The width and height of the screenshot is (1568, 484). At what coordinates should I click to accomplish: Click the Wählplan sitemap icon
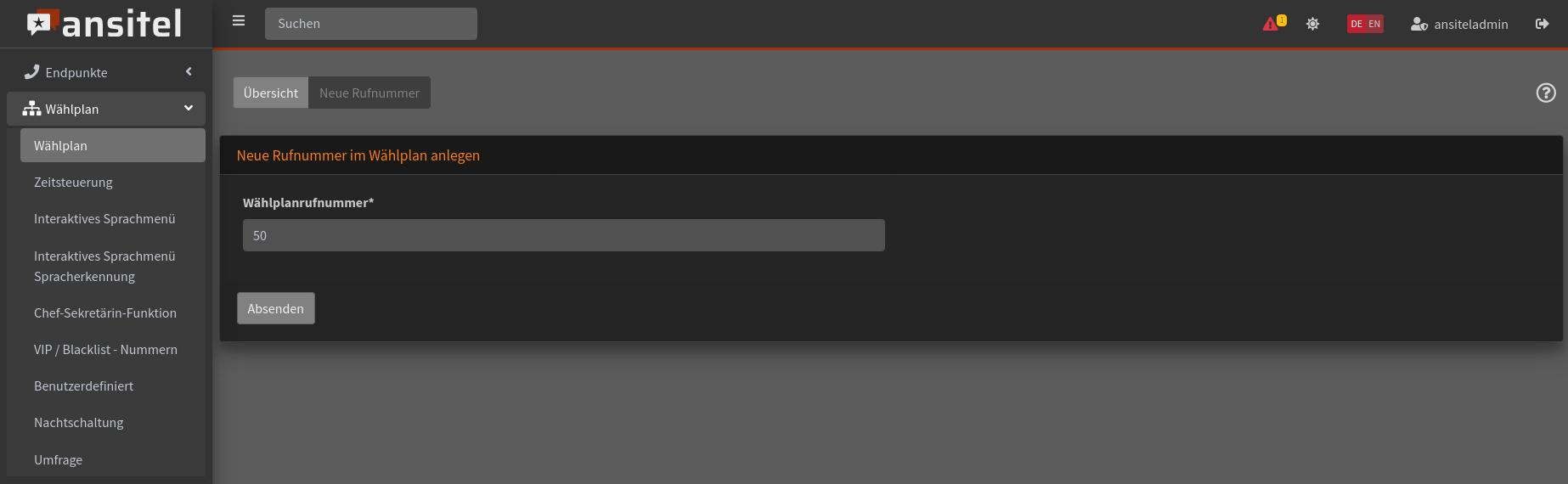tap(31, 109)
